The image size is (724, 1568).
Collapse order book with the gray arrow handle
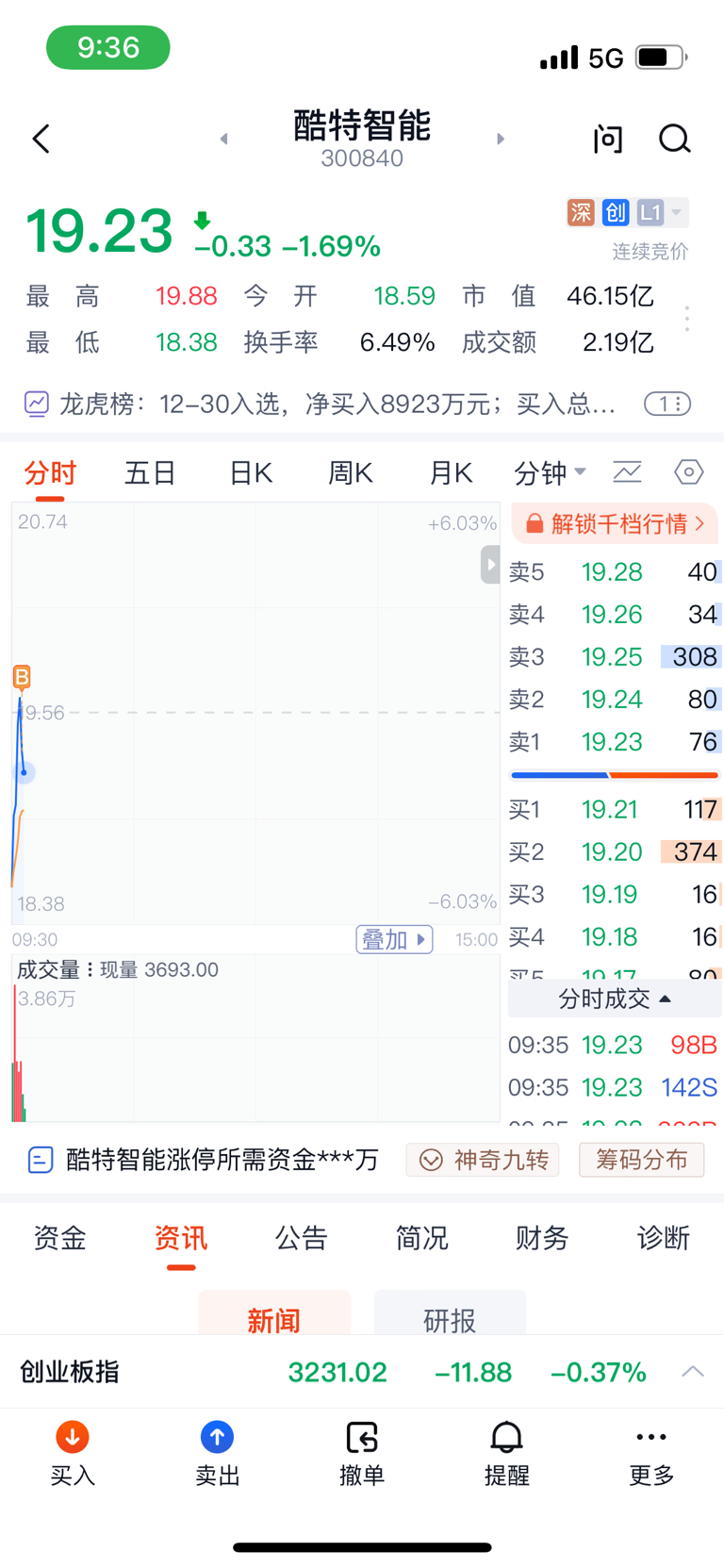(x=490, y=565)
